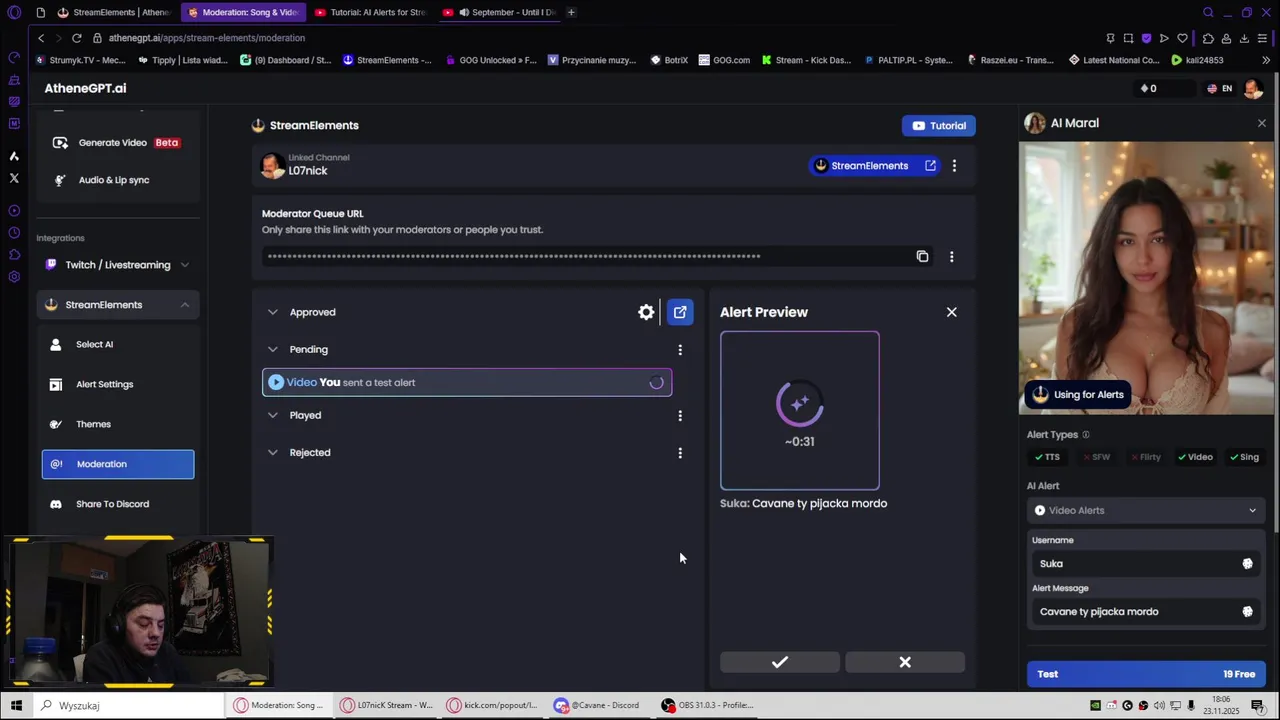The width and height of the screenshot is (1280, 720).
Task: Open Pending section options menu
Action: tap(680, 350)
